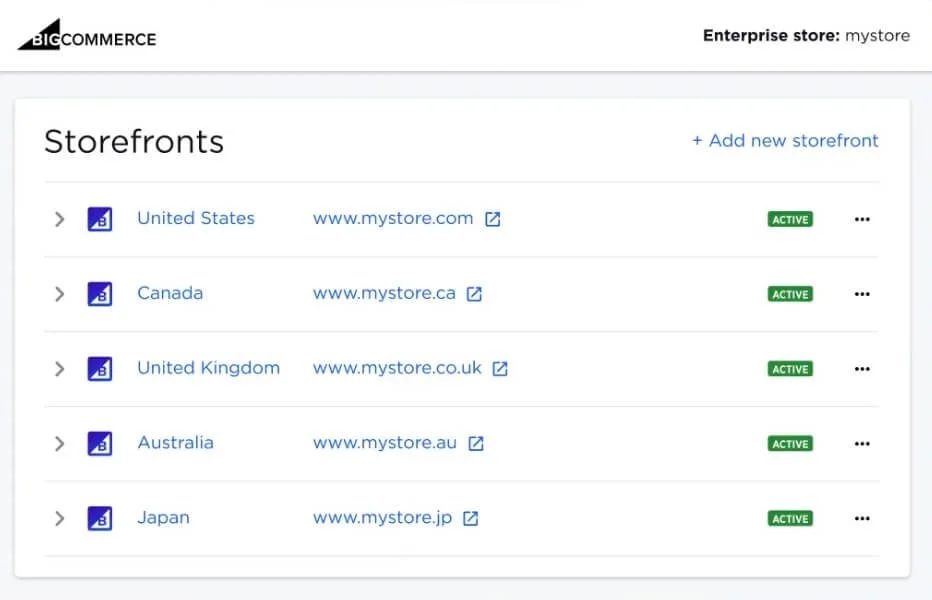This screenshot has height=600, width=932.
Task: Expand the Canada storefront row
Action: [59, 294]
